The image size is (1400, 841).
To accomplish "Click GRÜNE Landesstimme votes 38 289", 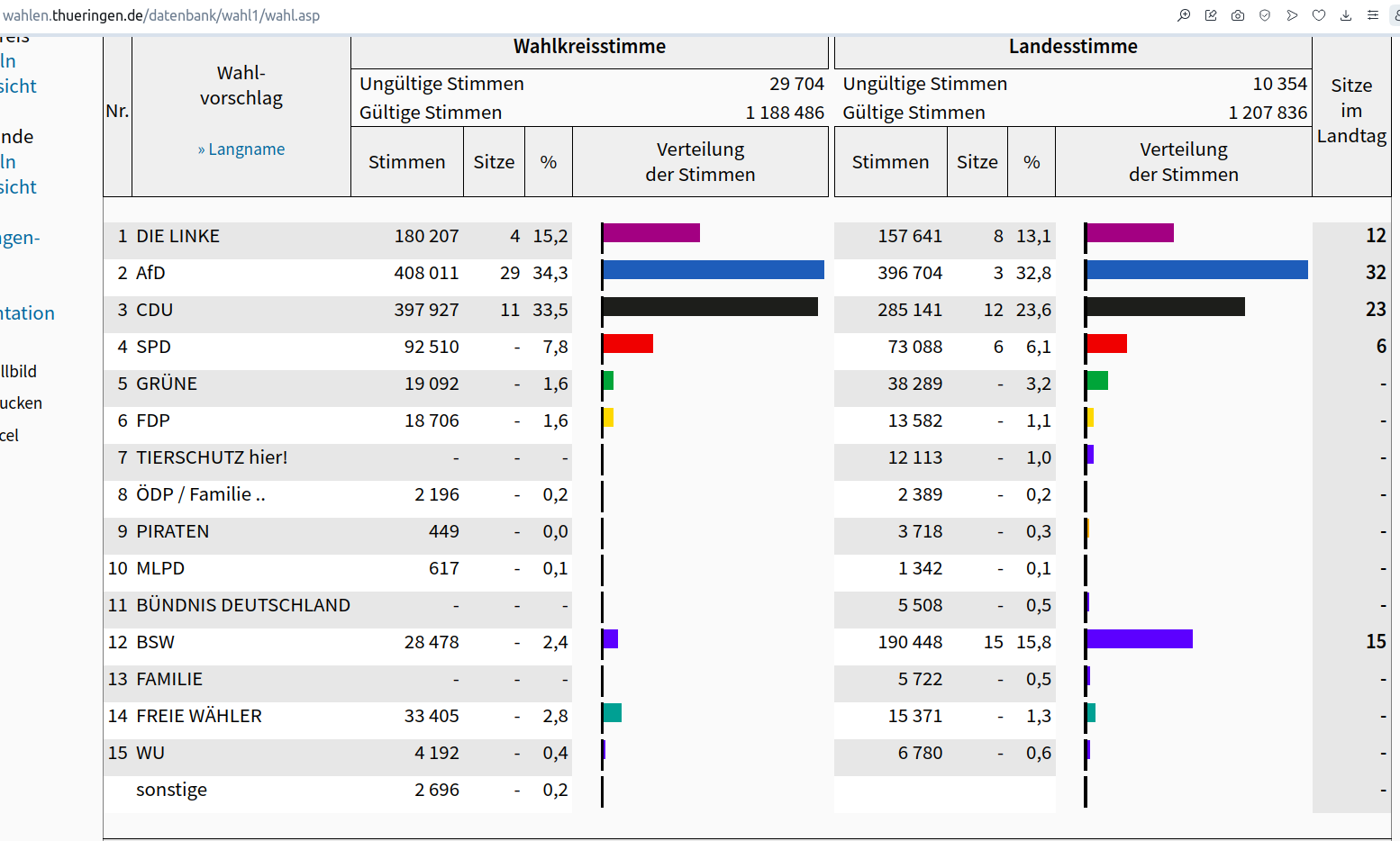I will pos(915,384).
